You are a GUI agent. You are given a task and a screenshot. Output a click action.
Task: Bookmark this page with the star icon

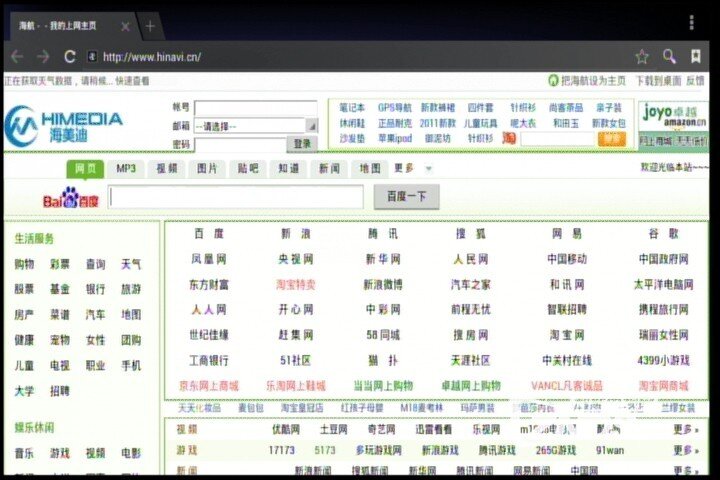pyautogui.click(x=641, y=57)
